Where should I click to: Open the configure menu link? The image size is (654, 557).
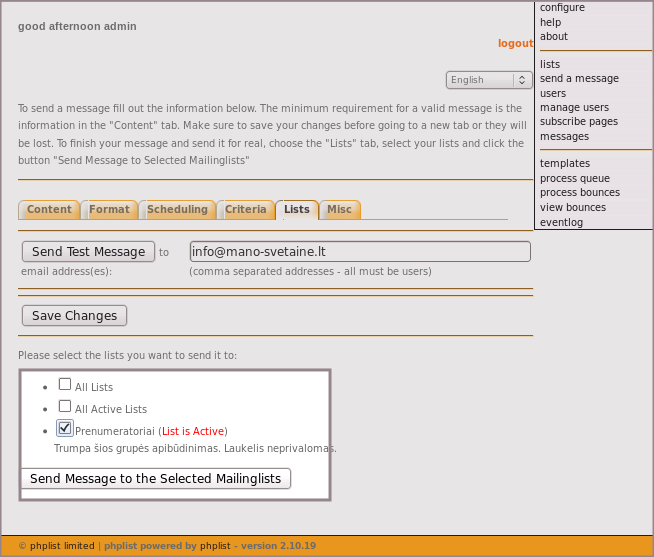(x=562, y=8)
